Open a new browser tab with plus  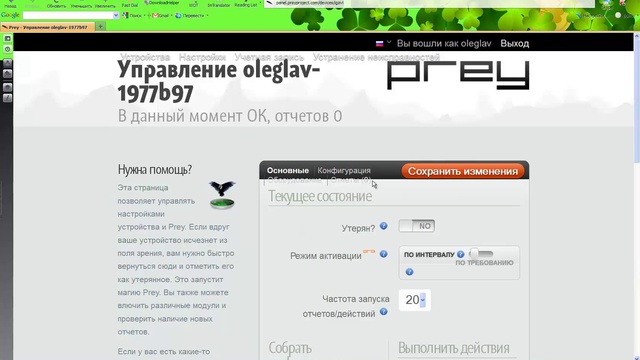[100, 27]
